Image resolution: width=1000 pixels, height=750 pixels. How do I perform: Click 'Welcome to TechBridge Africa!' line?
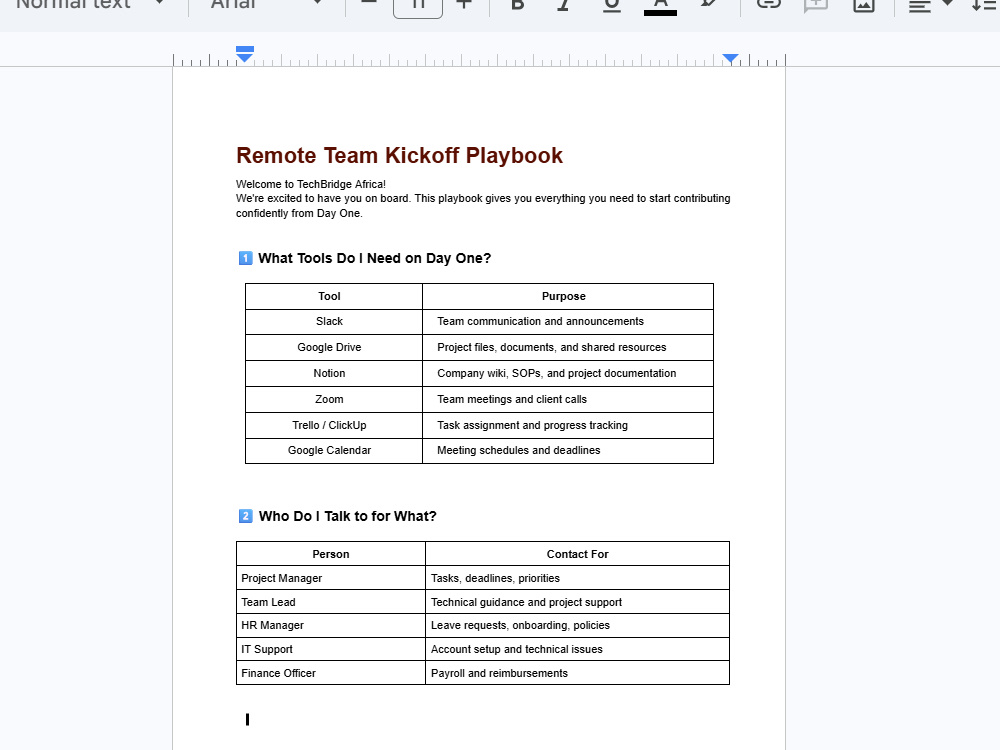(x=311, y=184)
